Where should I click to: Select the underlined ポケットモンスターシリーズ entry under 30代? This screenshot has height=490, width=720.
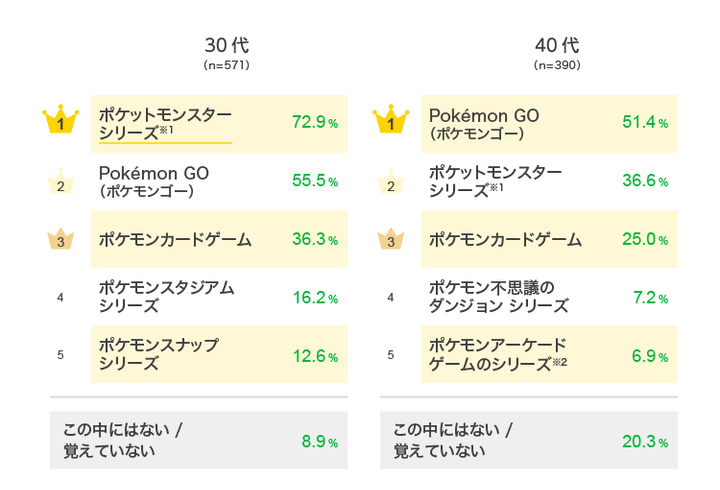point(165,124)
